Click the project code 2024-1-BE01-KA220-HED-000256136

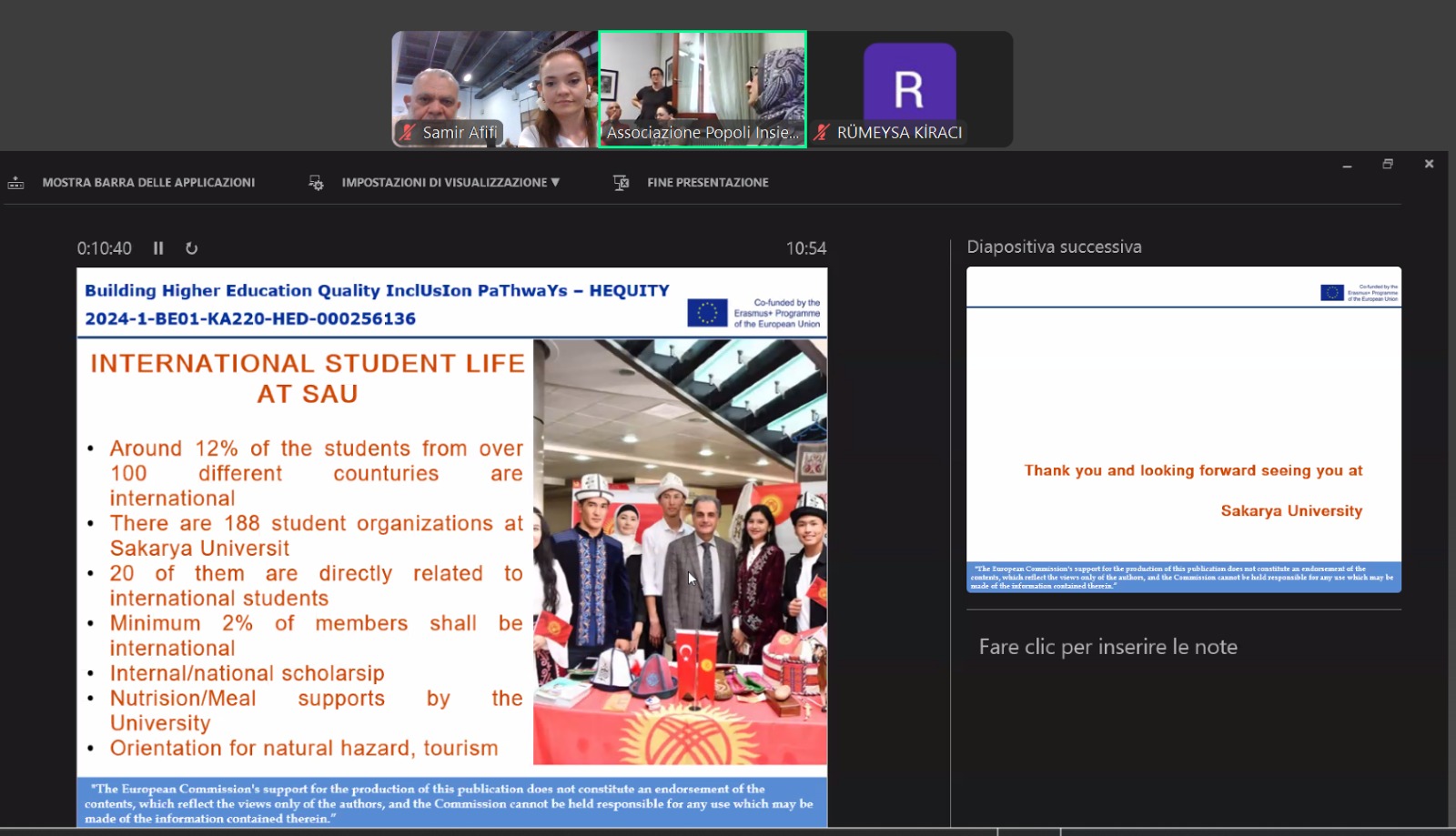point(250,318)
